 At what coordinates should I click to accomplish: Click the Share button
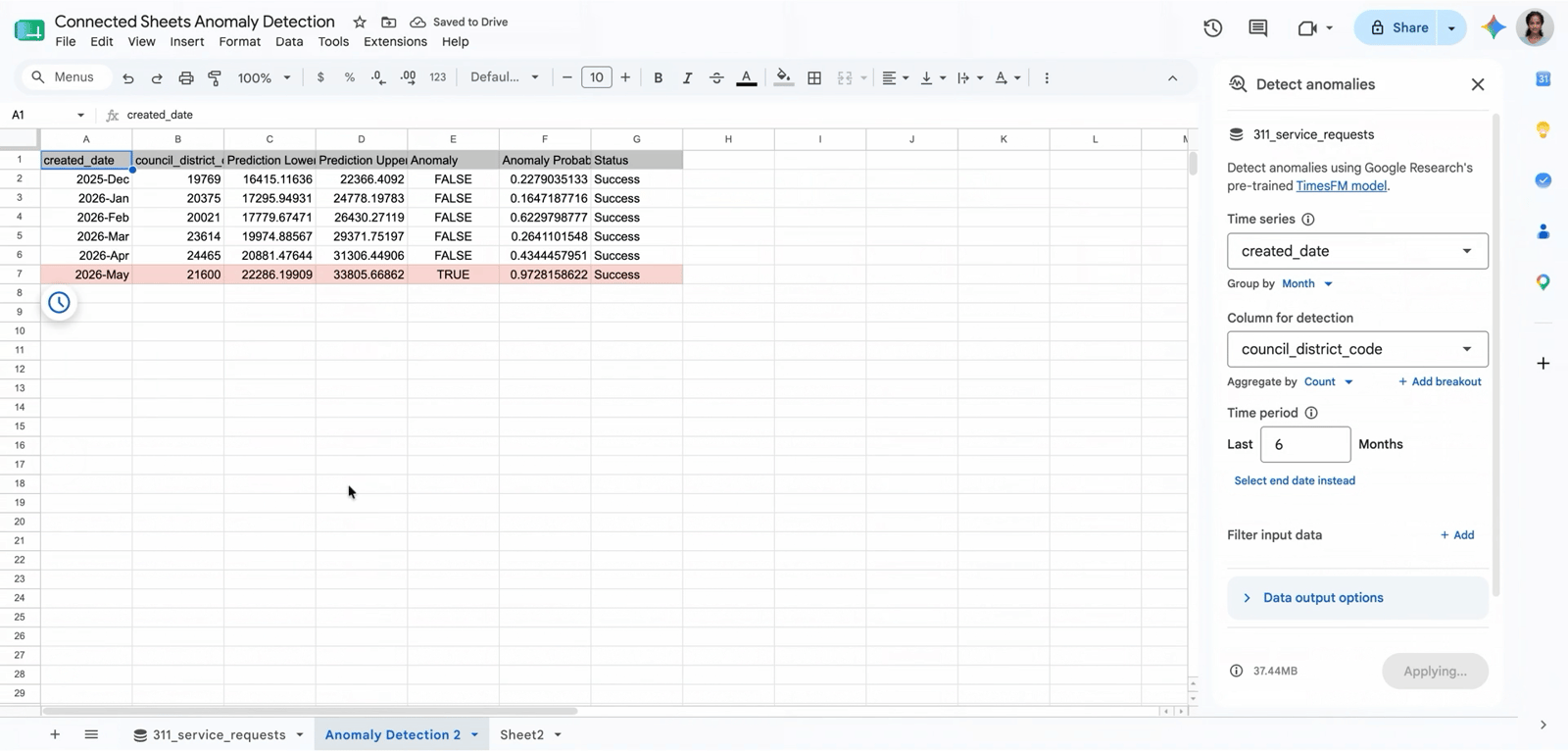(1398, 27)
